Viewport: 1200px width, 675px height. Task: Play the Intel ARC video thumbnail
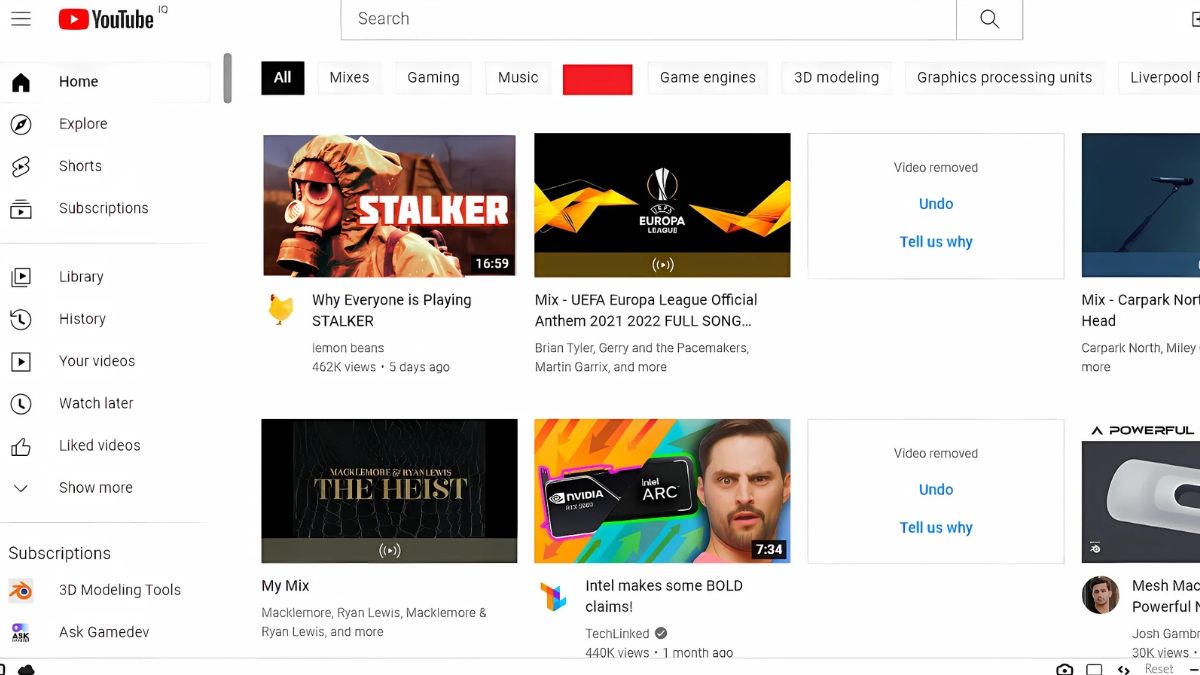[x=662, y=491]
